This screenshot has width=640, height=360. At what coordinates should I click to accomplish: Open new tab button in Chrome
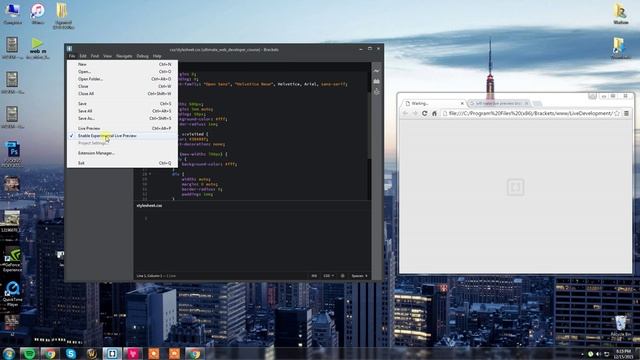[537, 104]
